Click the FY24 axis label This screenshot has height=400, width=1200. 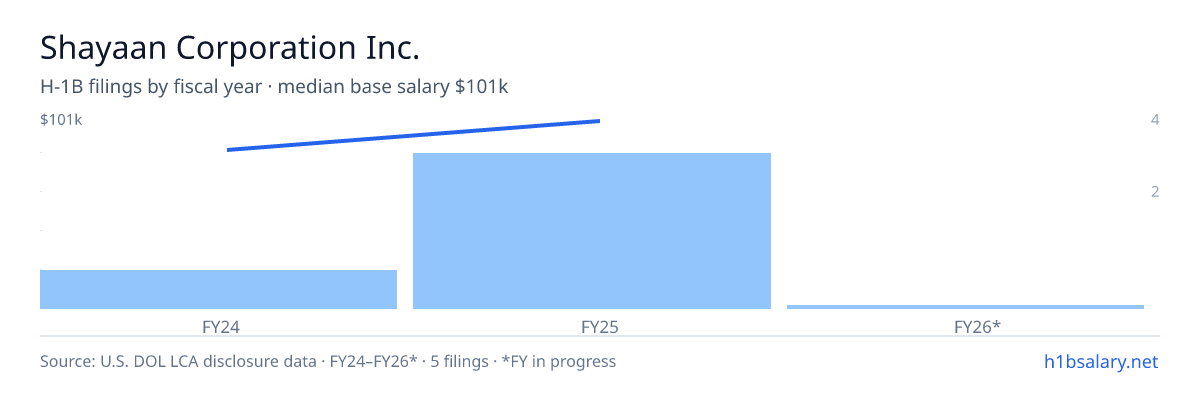point(218,326)
